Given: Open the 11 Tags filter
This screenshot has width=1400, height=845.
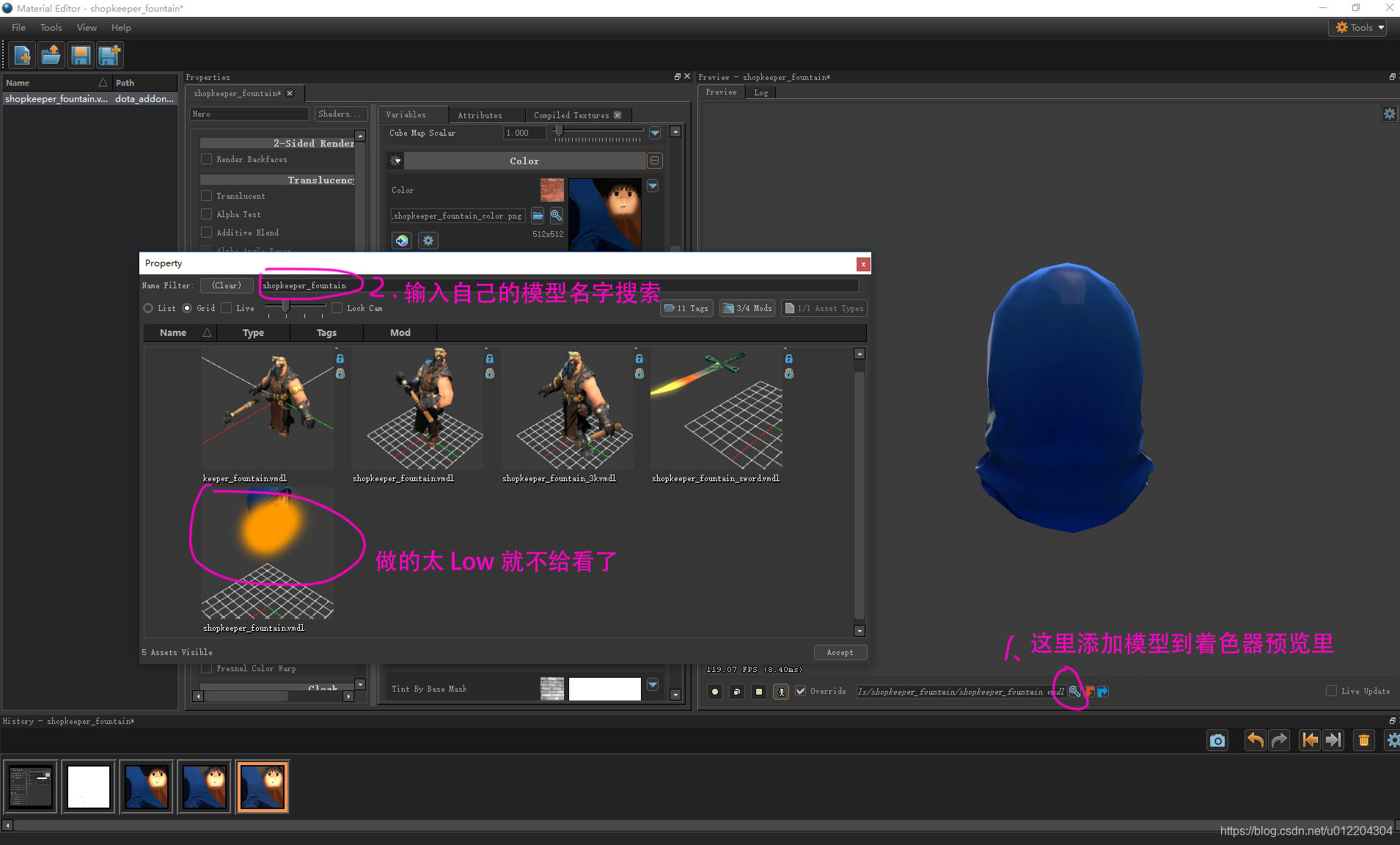Looking at the screenshot, I should tap(687, 308).
